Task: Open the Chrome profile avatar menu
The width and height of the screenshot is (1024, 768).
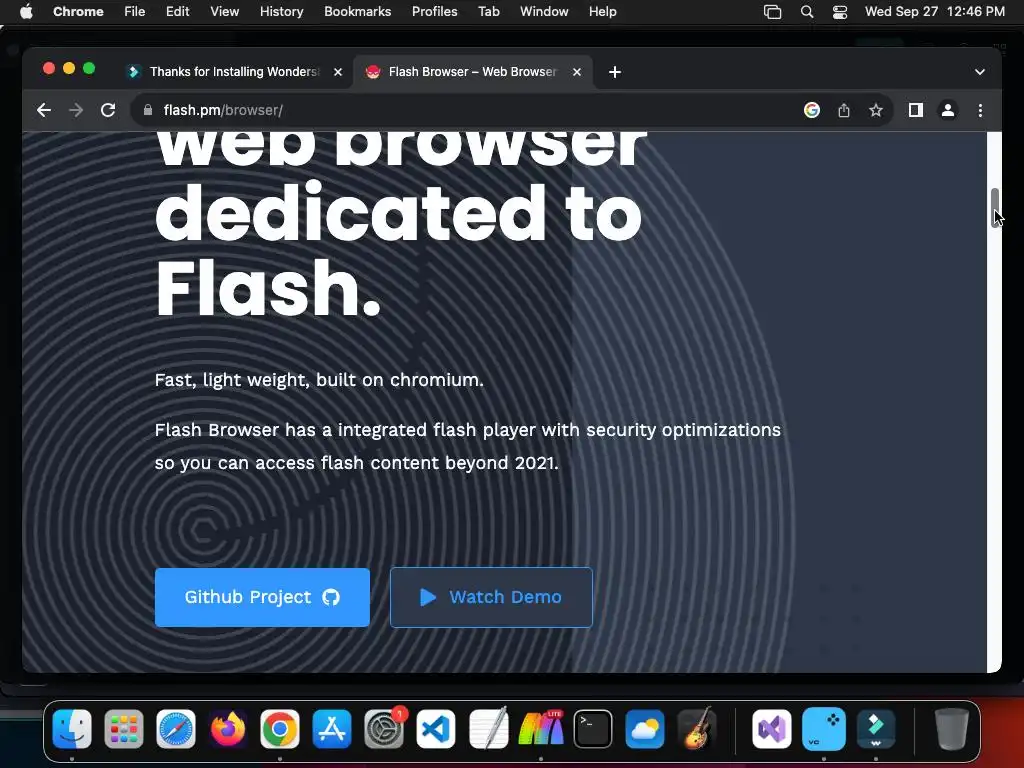Action: coord(948,110)
